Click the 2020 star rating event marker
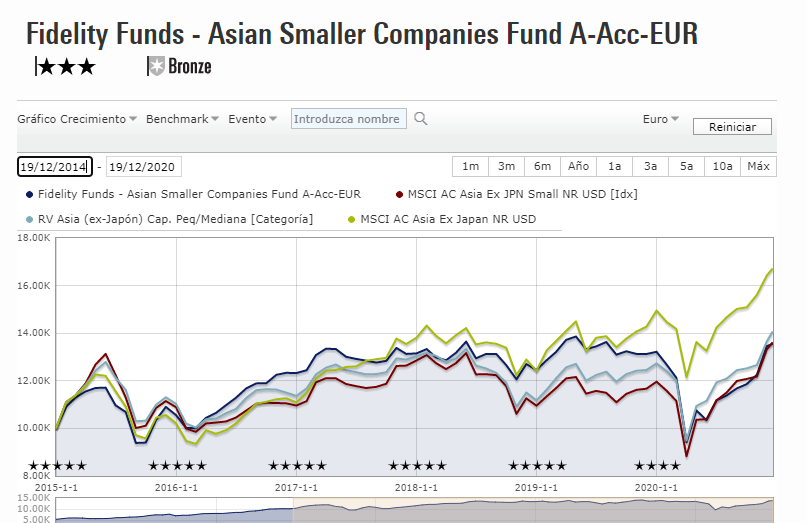 click(657, 465)
